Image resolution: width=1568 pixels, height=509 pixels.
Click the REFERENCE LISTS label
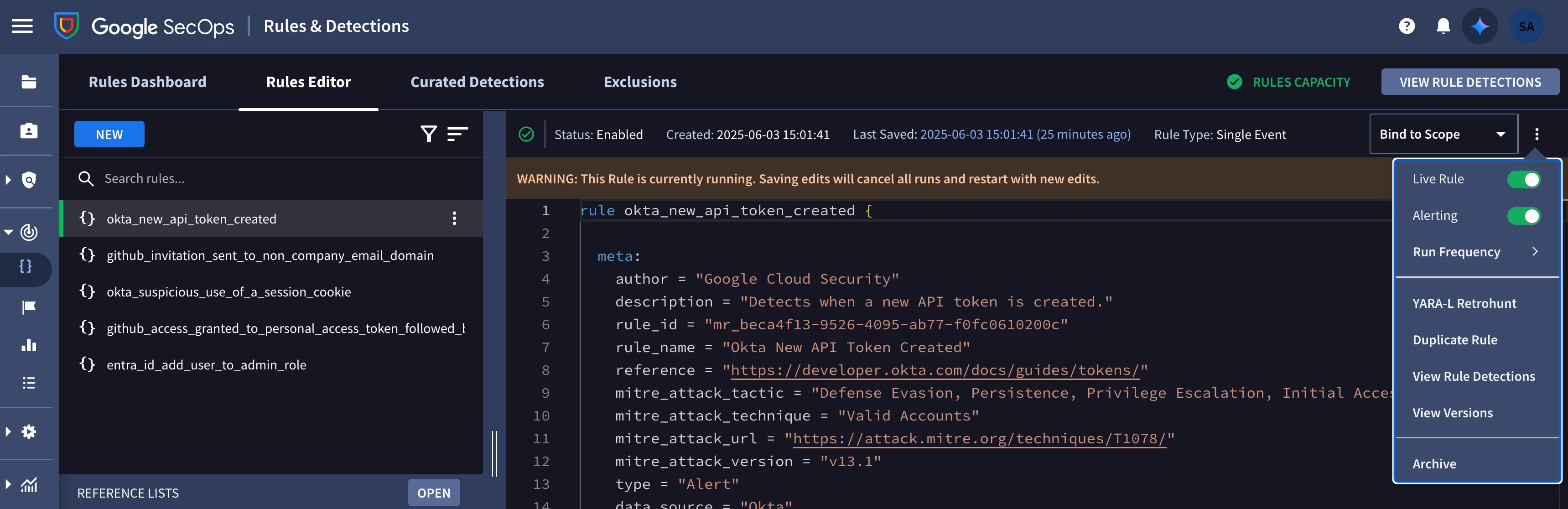128,493
